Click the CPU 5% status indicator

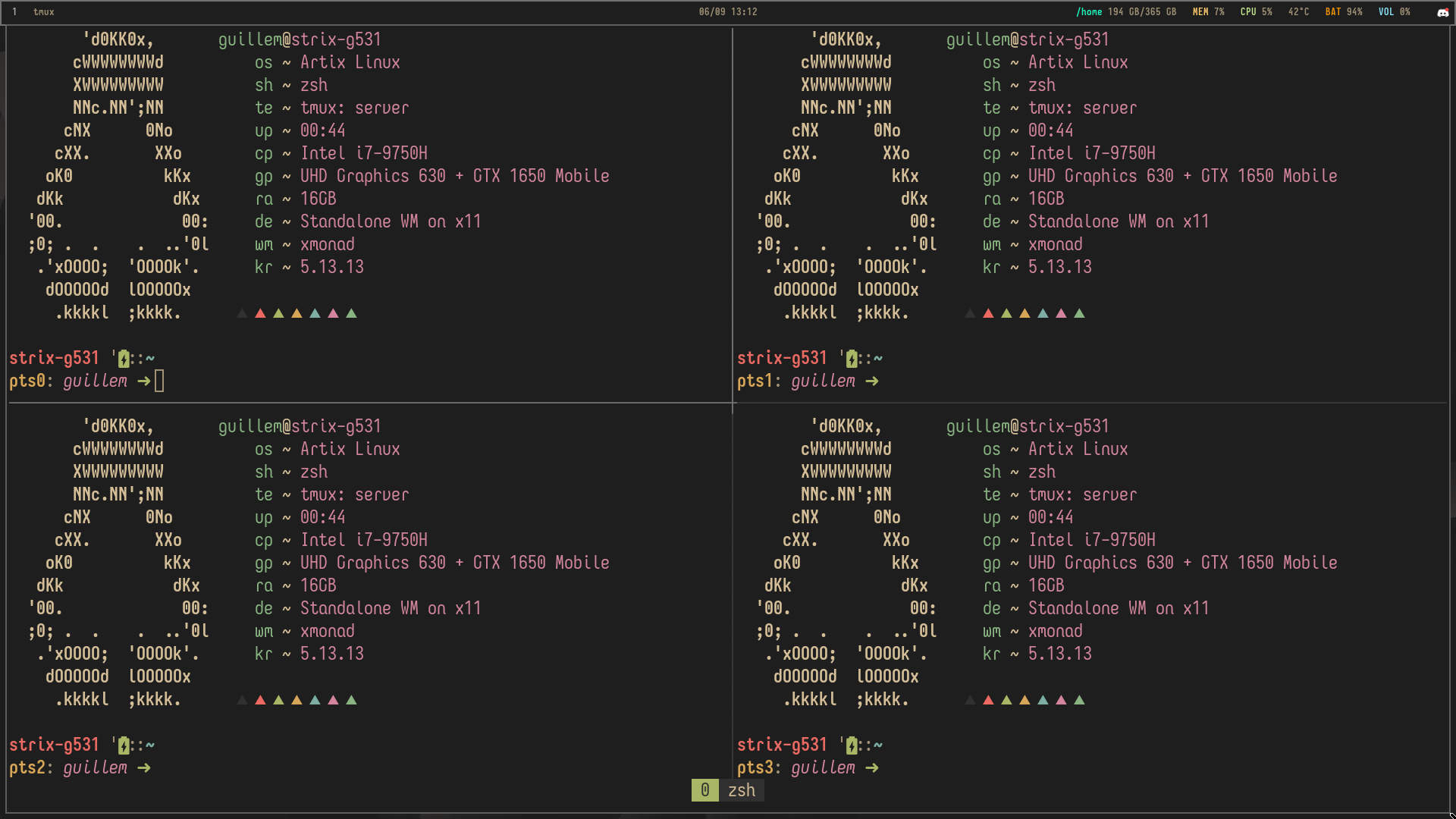tap(1256, 12)
